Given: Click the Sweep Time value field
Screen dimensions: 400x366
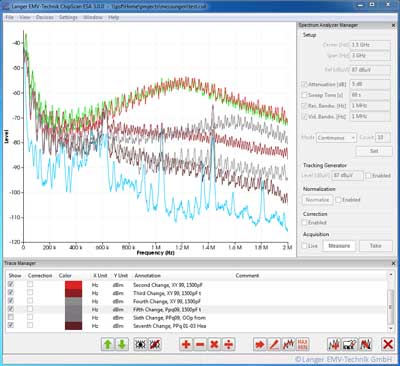Looking at the screenshot, I should tap(370, 95).
